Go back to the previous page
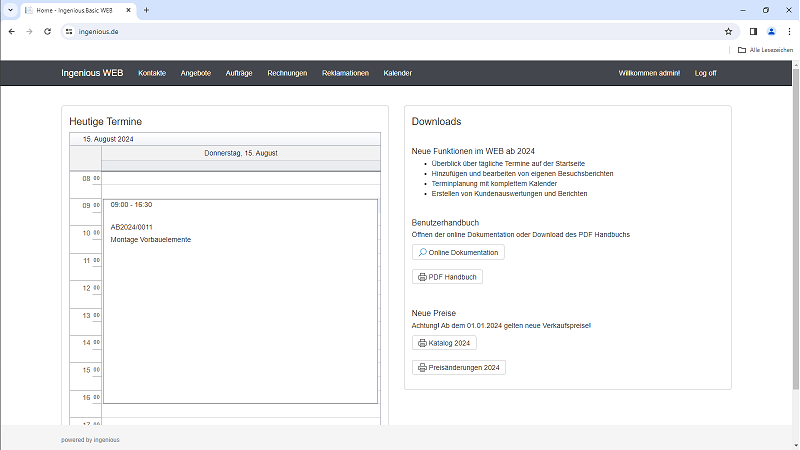Image resolution: width=800 pixels, height=450 pixels. [x=12, y=32]
